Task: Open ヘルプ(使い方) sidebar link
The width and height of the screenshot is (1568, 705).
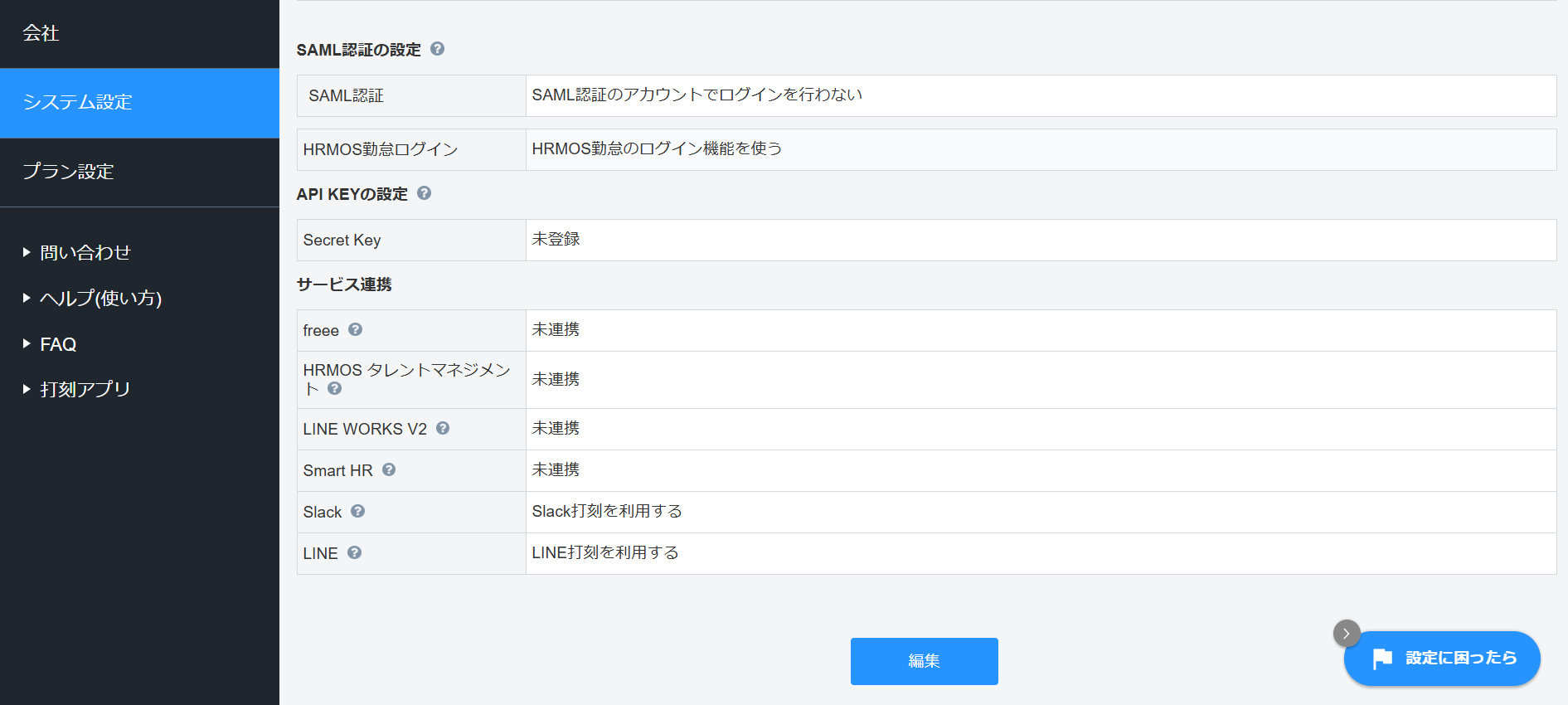Action: 101,298
